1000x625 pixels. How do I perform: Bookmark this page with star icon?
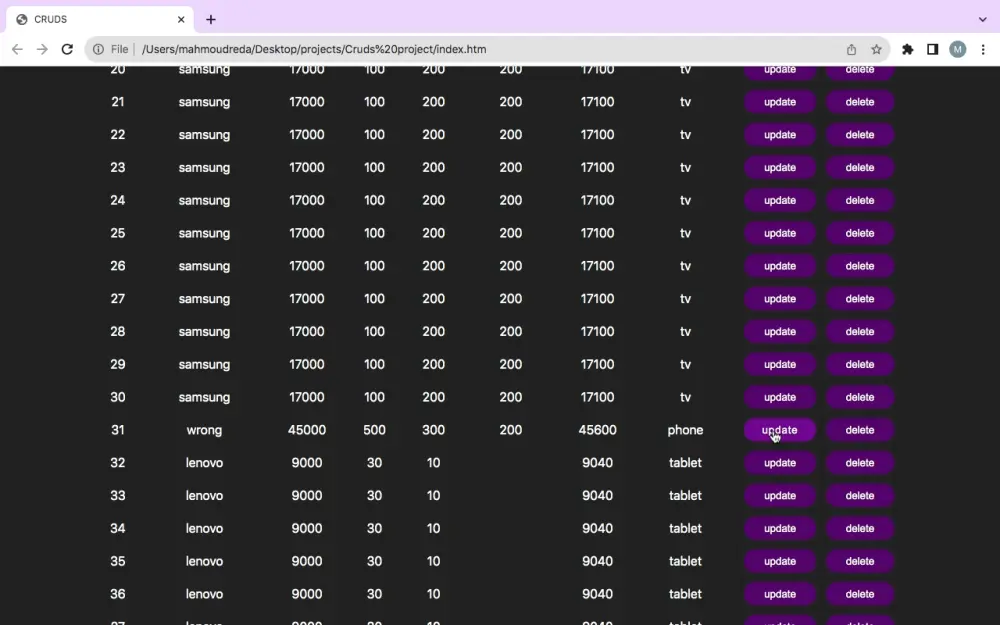point(876,49)
